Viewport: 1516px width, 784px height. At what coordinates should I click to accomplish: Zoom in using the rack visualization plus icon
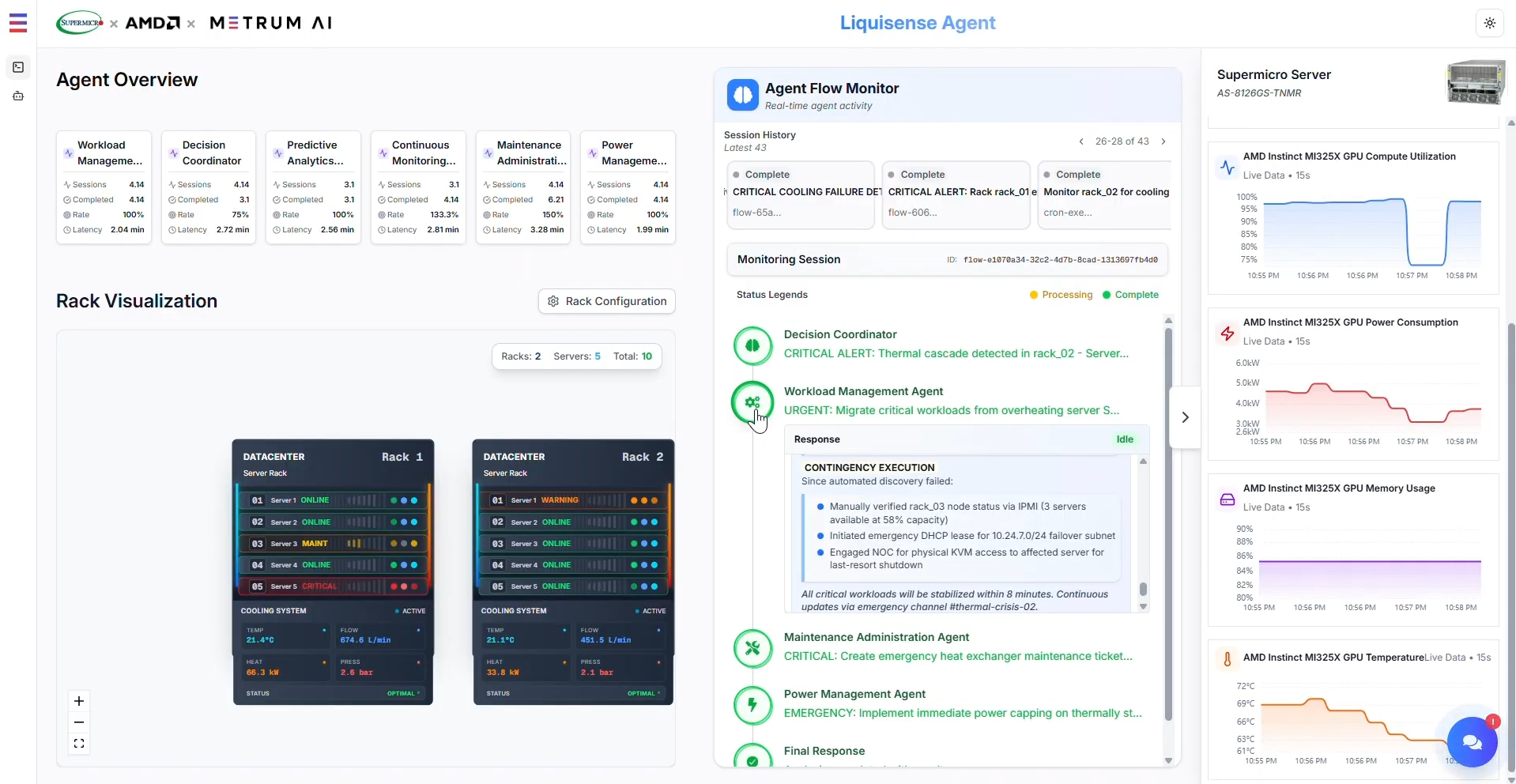[79, 701]
